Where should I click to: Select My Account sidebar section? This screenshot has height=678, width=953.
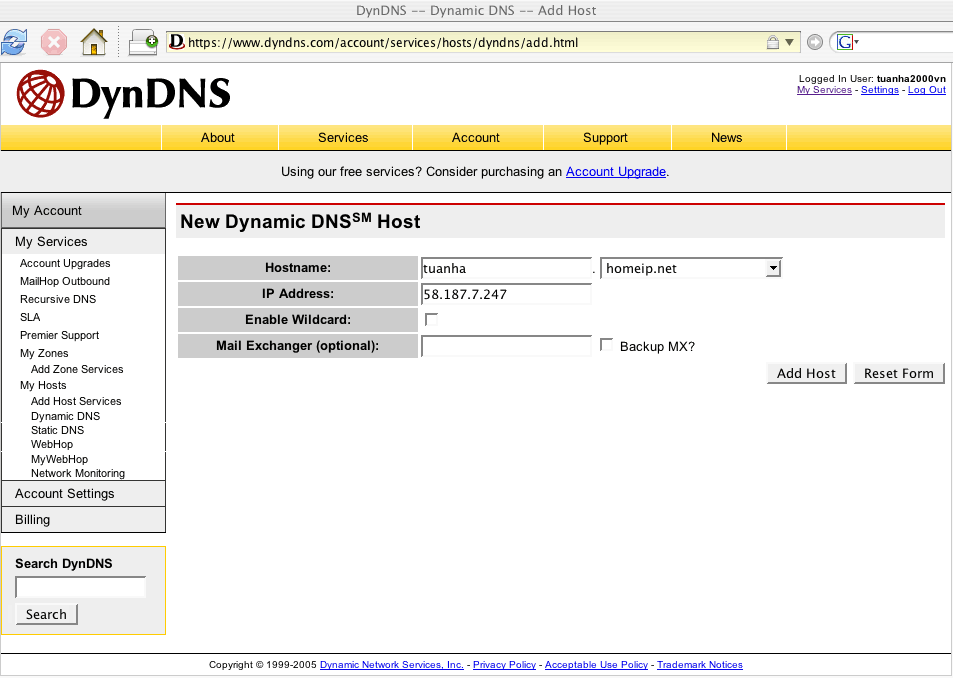83,211
